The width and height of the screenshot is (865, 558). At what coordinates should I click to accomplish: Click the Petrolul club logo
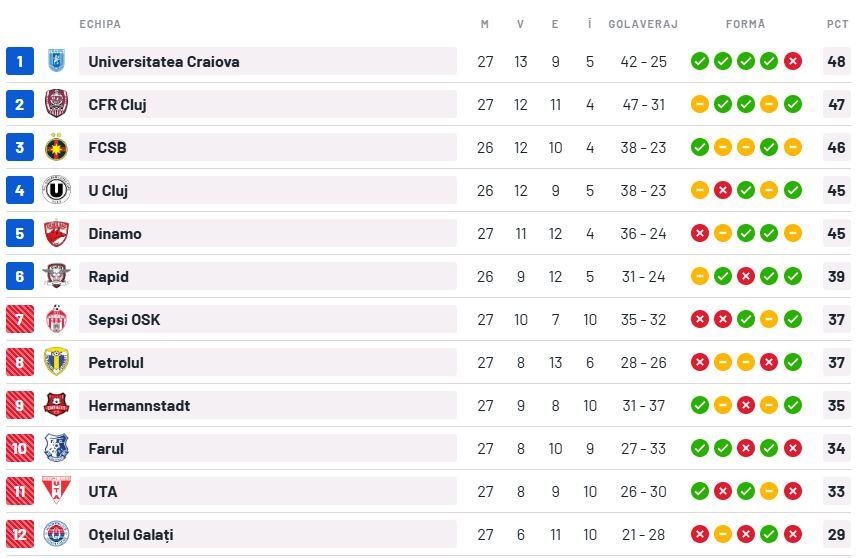click(x=57, y=362)
